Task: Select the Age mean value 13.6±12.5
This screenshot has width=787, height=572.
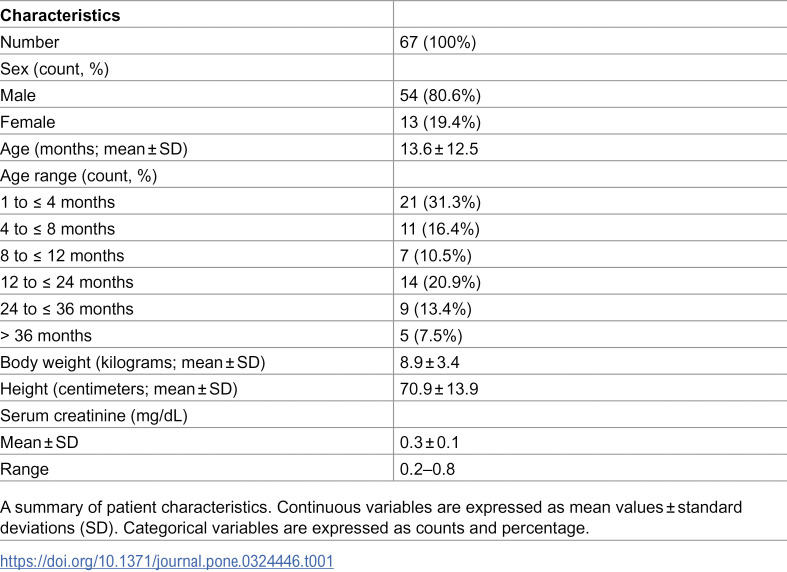Action: [x=439, y=149]
